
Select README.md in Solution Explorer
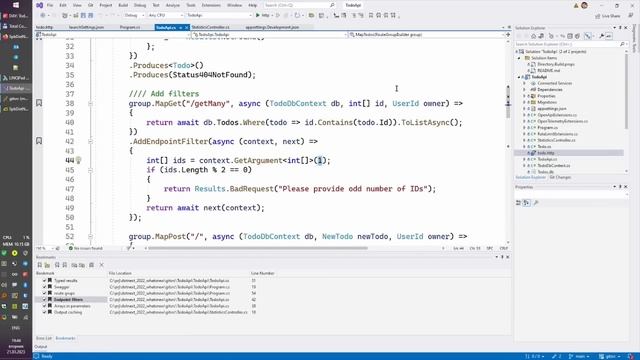click(549, 71)
